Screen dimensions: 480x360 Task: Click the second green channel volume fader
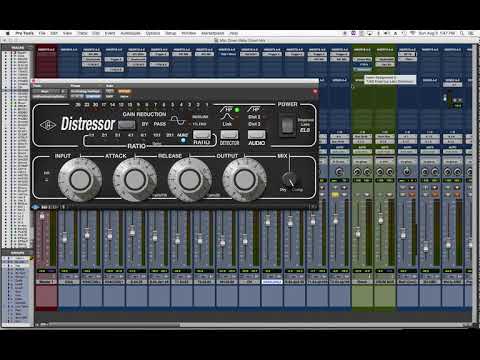point(380,220)
